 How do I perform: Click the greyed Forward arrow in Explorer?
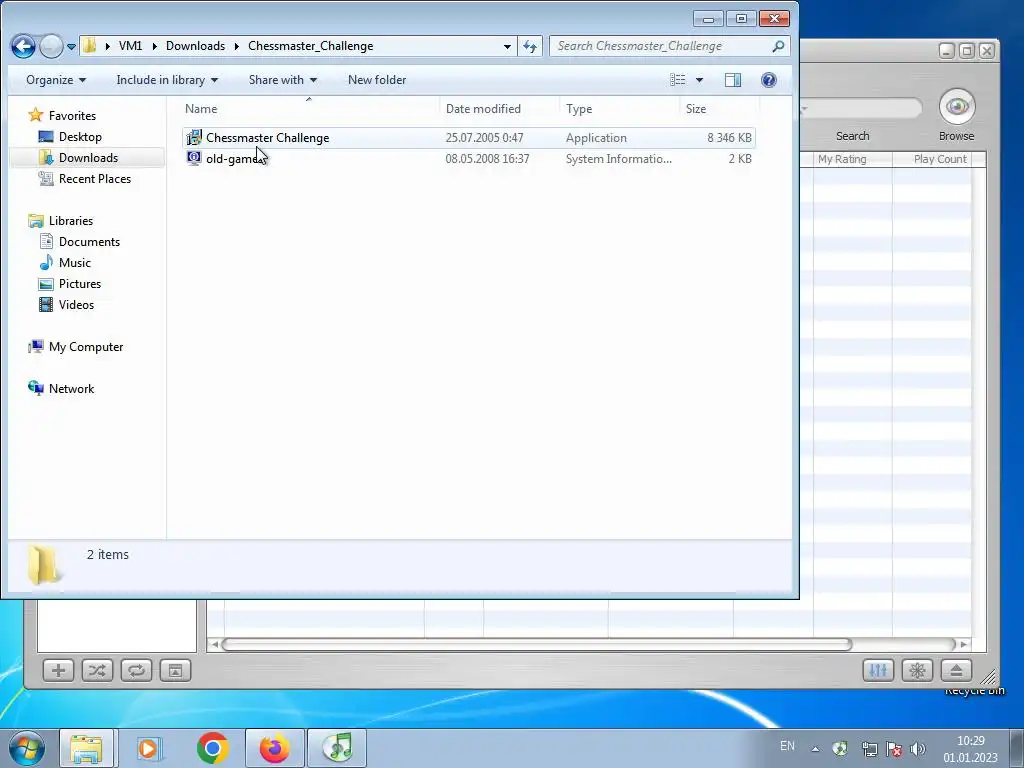click(x=51, y=46)
